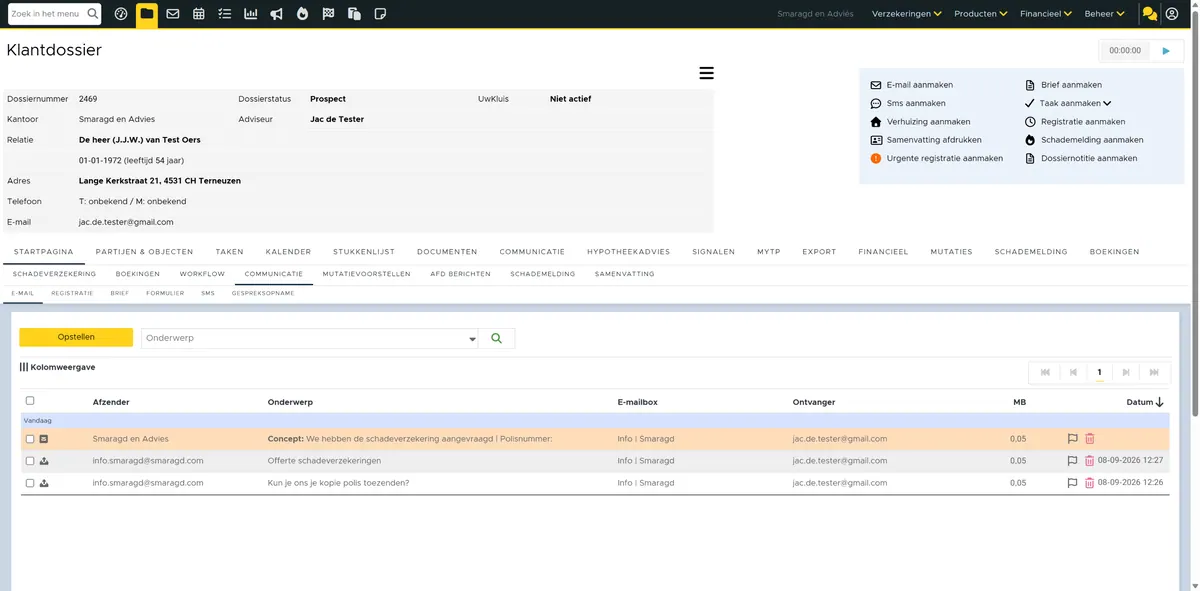
Task: Expand the Verzekeringen menu dropdown
Action: coord(906,14)
